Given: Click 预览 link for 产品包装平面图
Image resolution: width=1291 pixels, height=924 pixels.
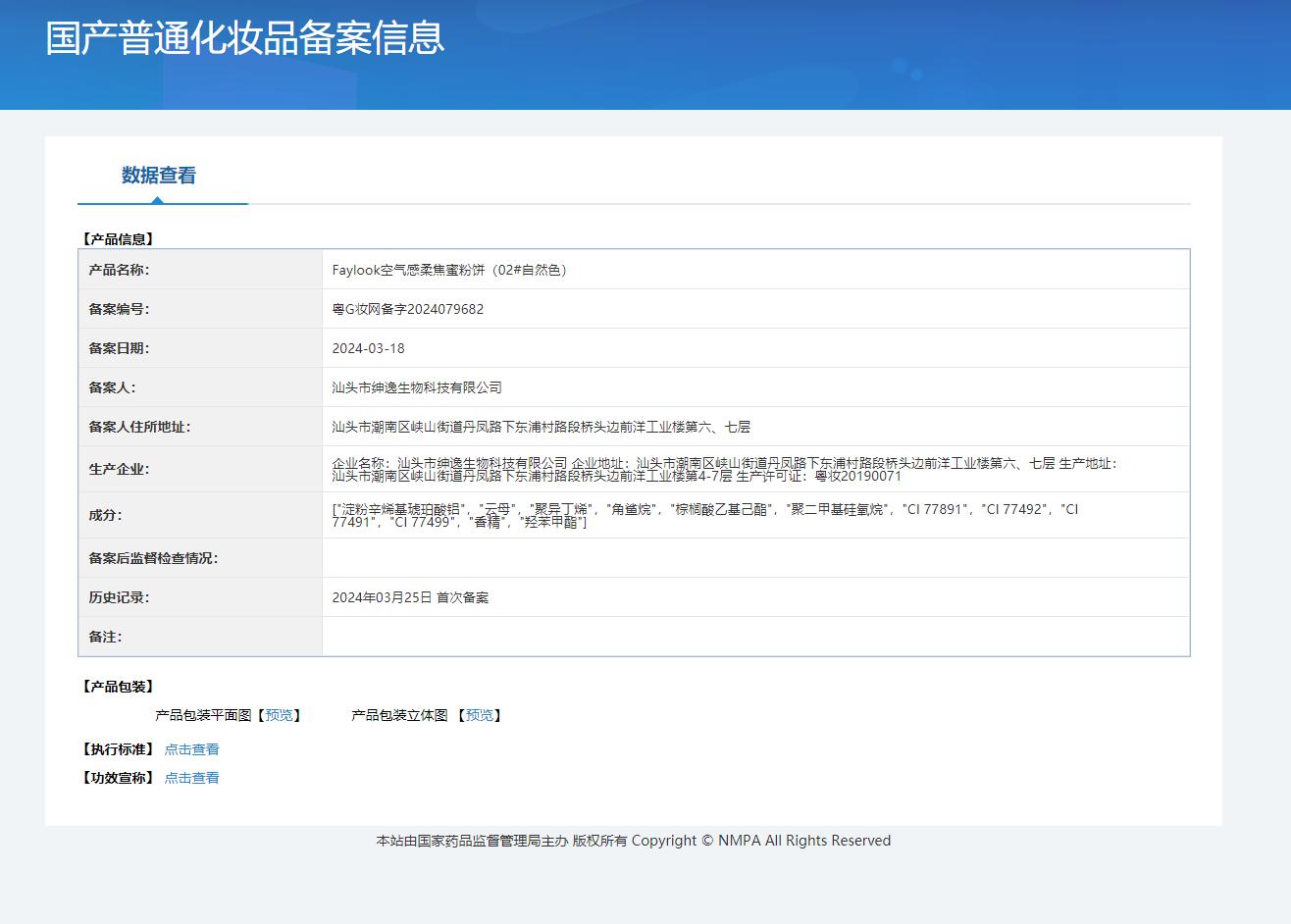Looking at the screenshot, I should pos(279,715).
